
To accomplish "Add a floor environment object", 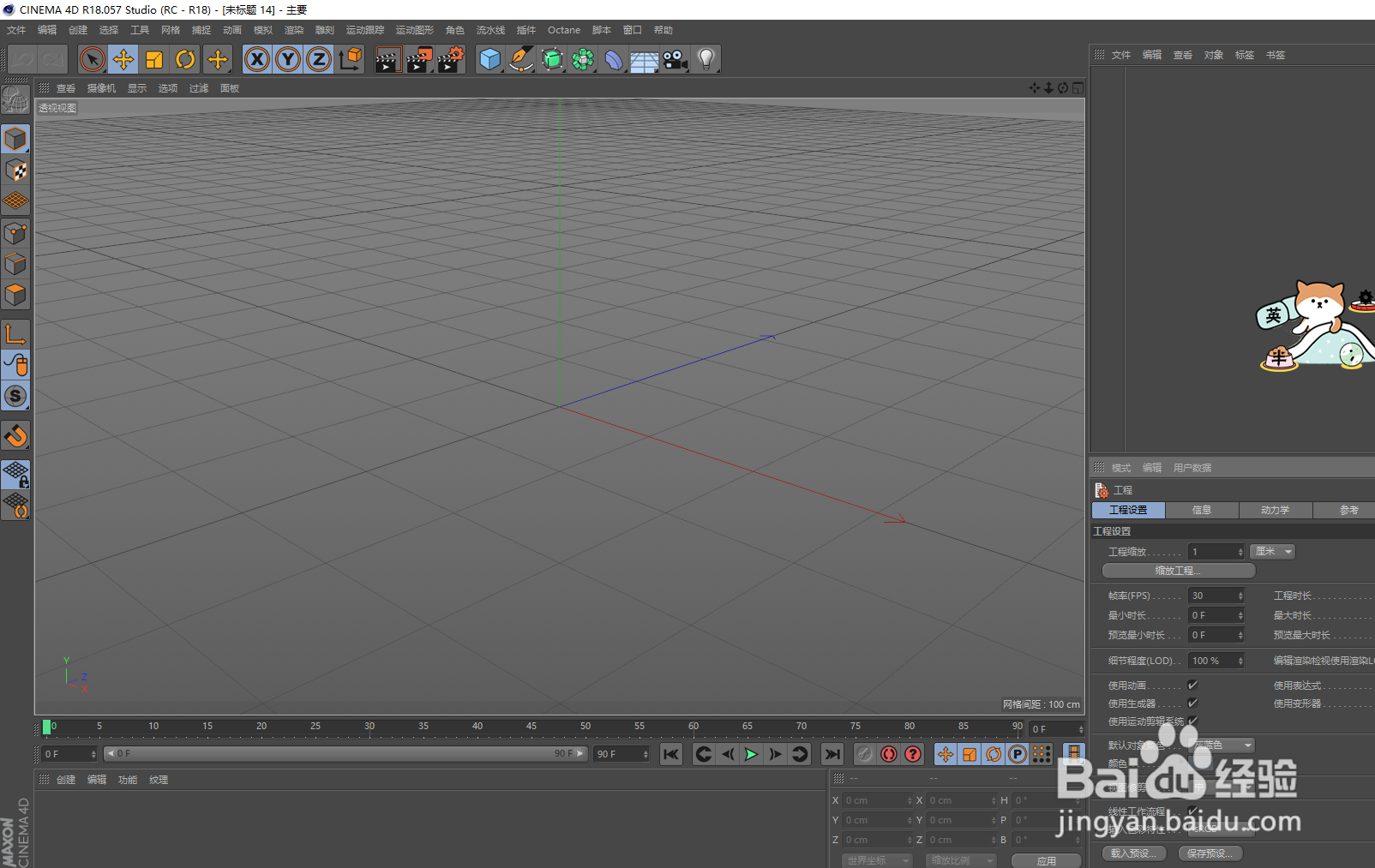I will [x=644, y=60].
